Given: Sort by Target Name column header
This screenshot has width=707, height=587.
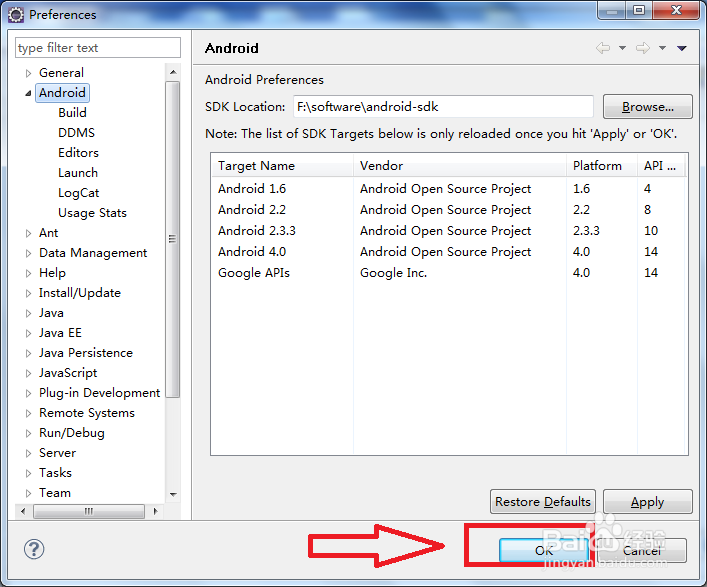Looking at the screenshot, I should click(x=282, y=165).
